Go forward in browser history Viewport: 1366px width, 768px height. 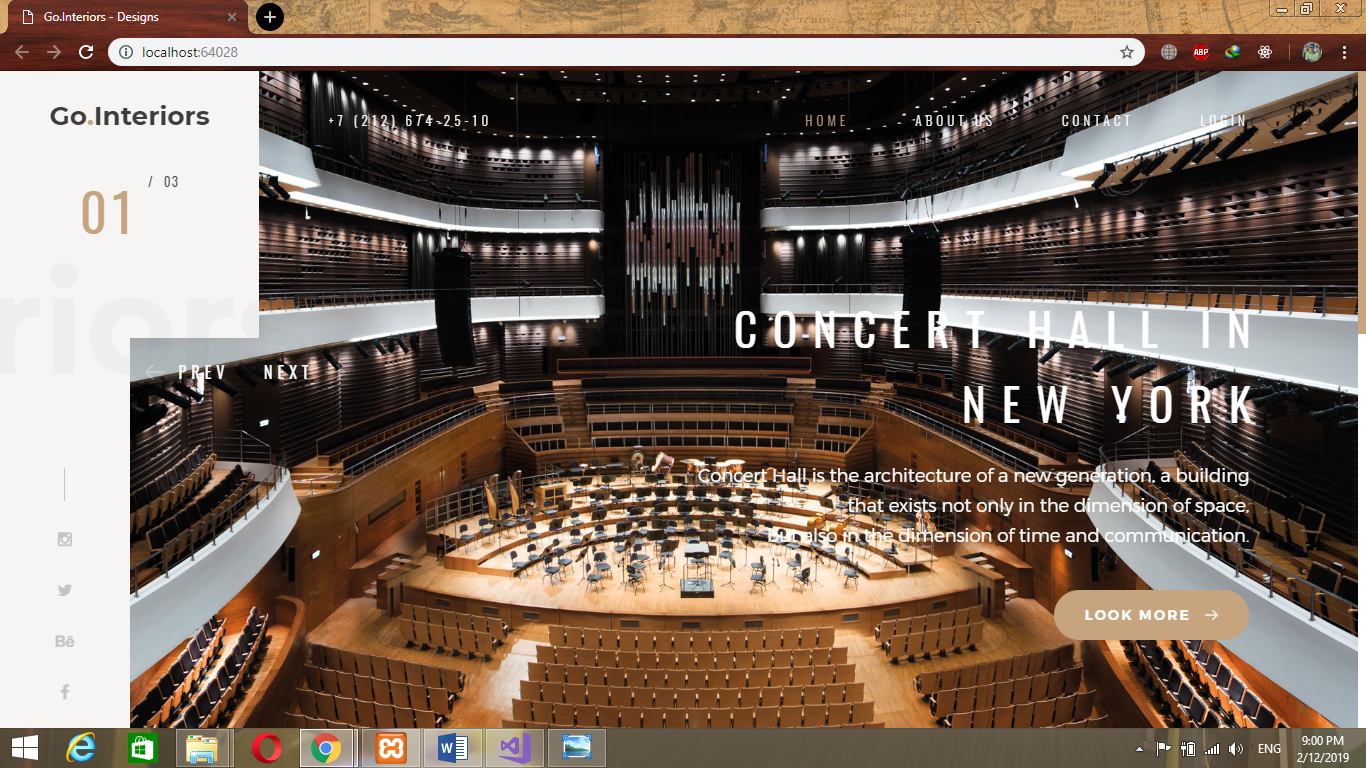point(54,52)
